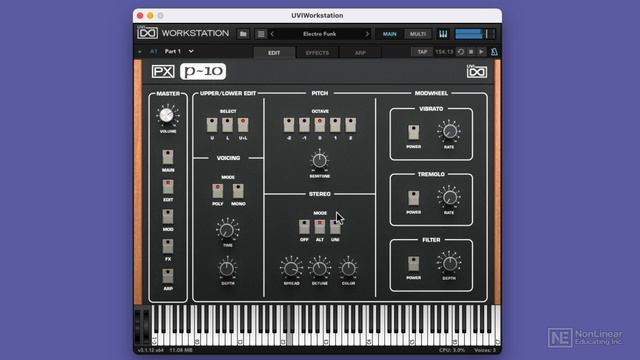Set stereo mode to ALT
The width and height of the screenshot is (640, 360).
click(320, 227)
